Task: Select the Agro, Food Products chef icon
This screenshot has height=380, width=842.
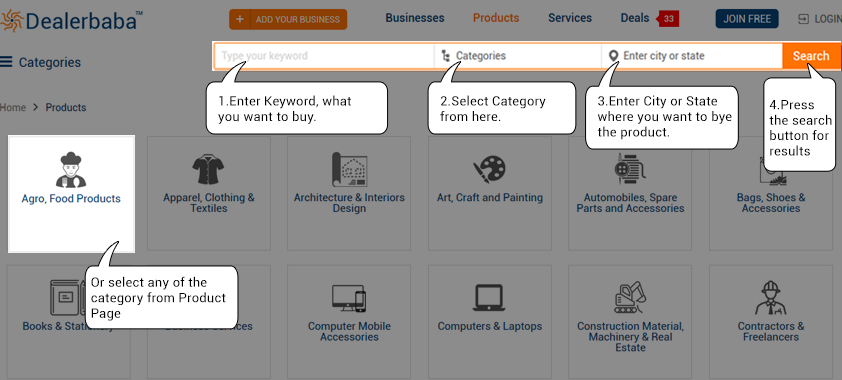Action: [x=71, y=170]
